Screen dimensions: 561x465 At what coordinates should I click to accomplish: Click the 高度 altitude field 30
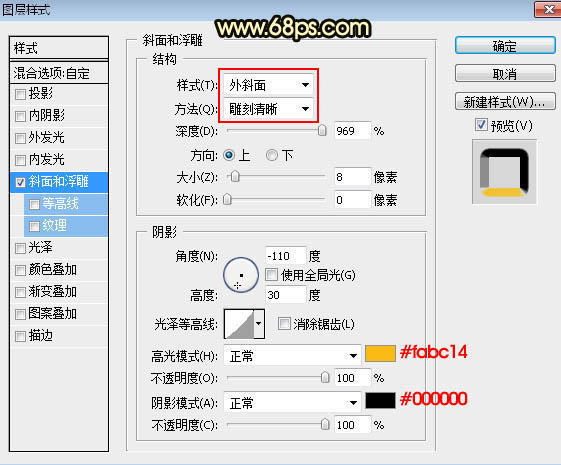point(286,295)
